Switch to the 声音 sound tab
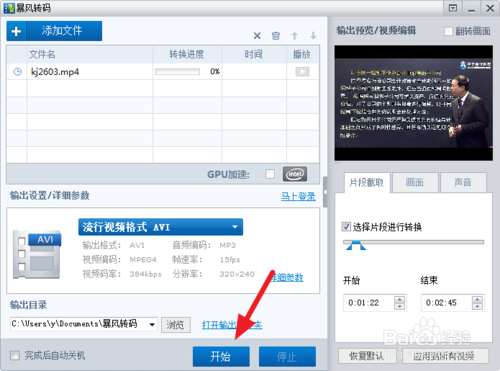The width and height of the screenshot is (500, 371). pyautogui.click(x=463, y=182)
